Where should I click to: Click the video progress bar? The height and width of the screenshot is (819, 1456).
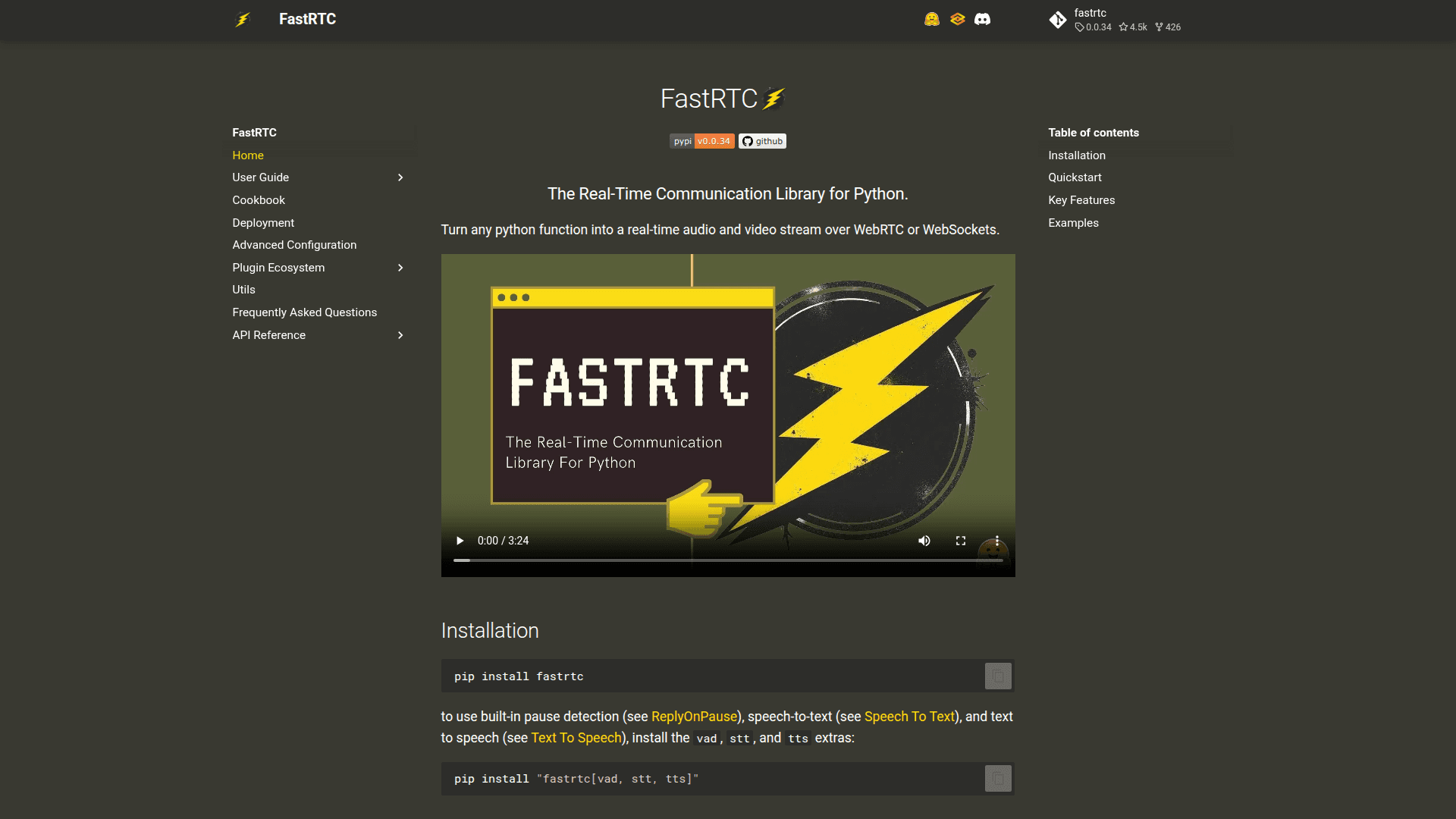(728, 560)
